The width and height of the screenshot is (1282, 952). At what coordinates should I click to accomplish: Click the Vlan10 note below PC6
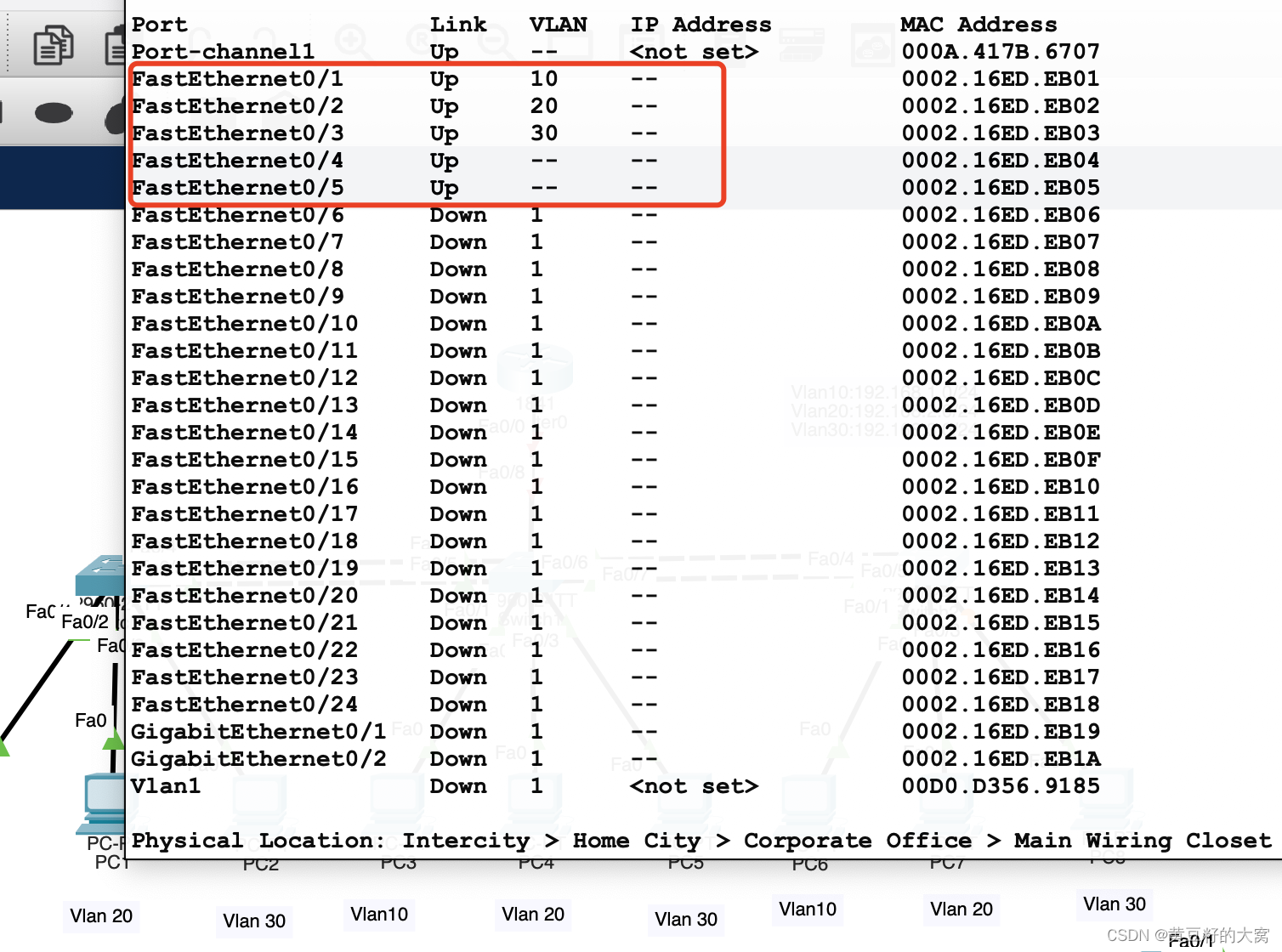pyautogui.click(x=808, y=909)
